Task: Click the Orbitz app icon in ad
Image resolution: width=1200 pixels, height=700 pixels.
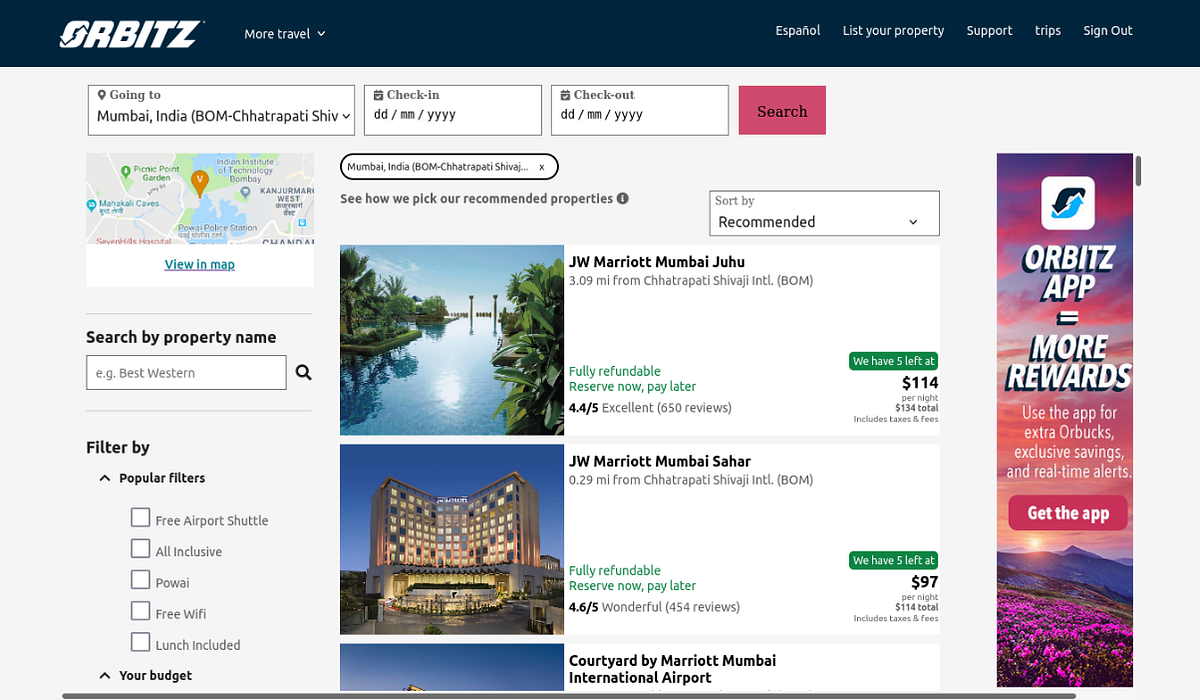Action: point(1068,203)
